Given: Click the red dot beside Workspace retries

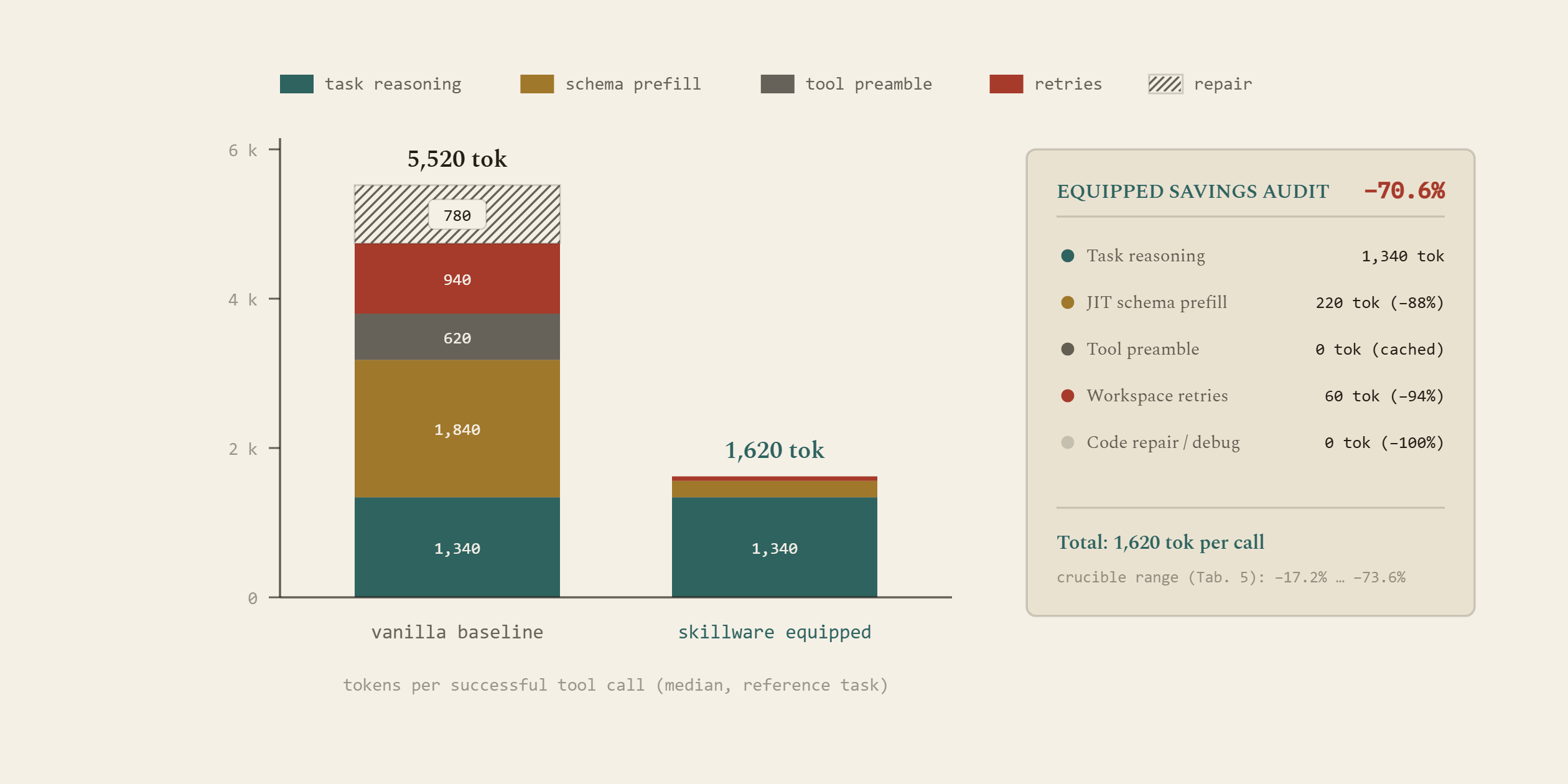Looking at the screenshot, I should pos(1068,396).
